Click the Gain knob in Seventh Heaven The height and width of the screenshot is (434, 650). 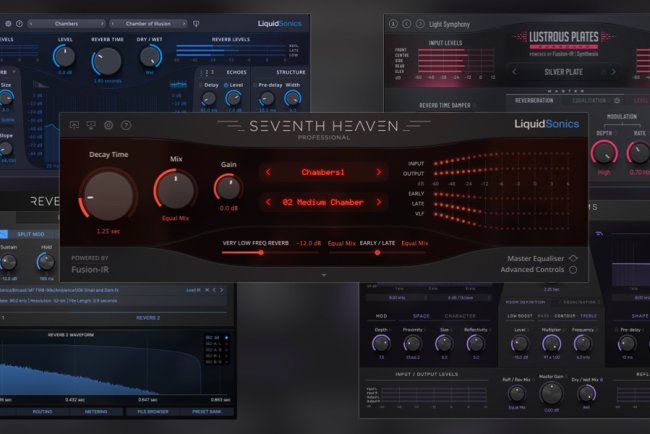coord(228,187)
